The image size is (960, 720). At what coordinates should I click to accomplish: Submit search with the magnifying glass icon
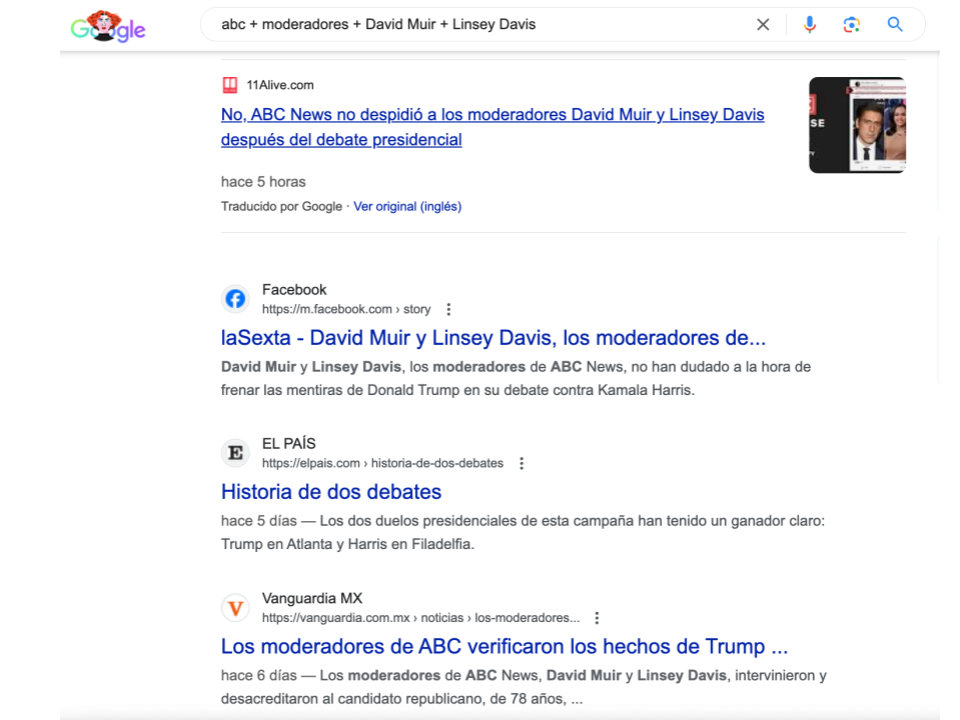[x=895, y=24]
